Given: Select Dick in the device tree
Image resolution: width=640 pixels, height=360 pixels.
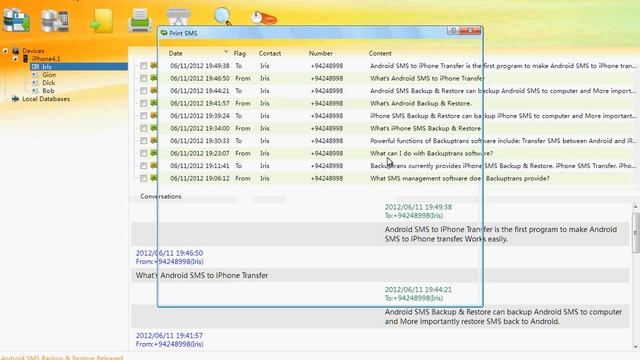Looking at the screenshot, I should pos(49,83).
